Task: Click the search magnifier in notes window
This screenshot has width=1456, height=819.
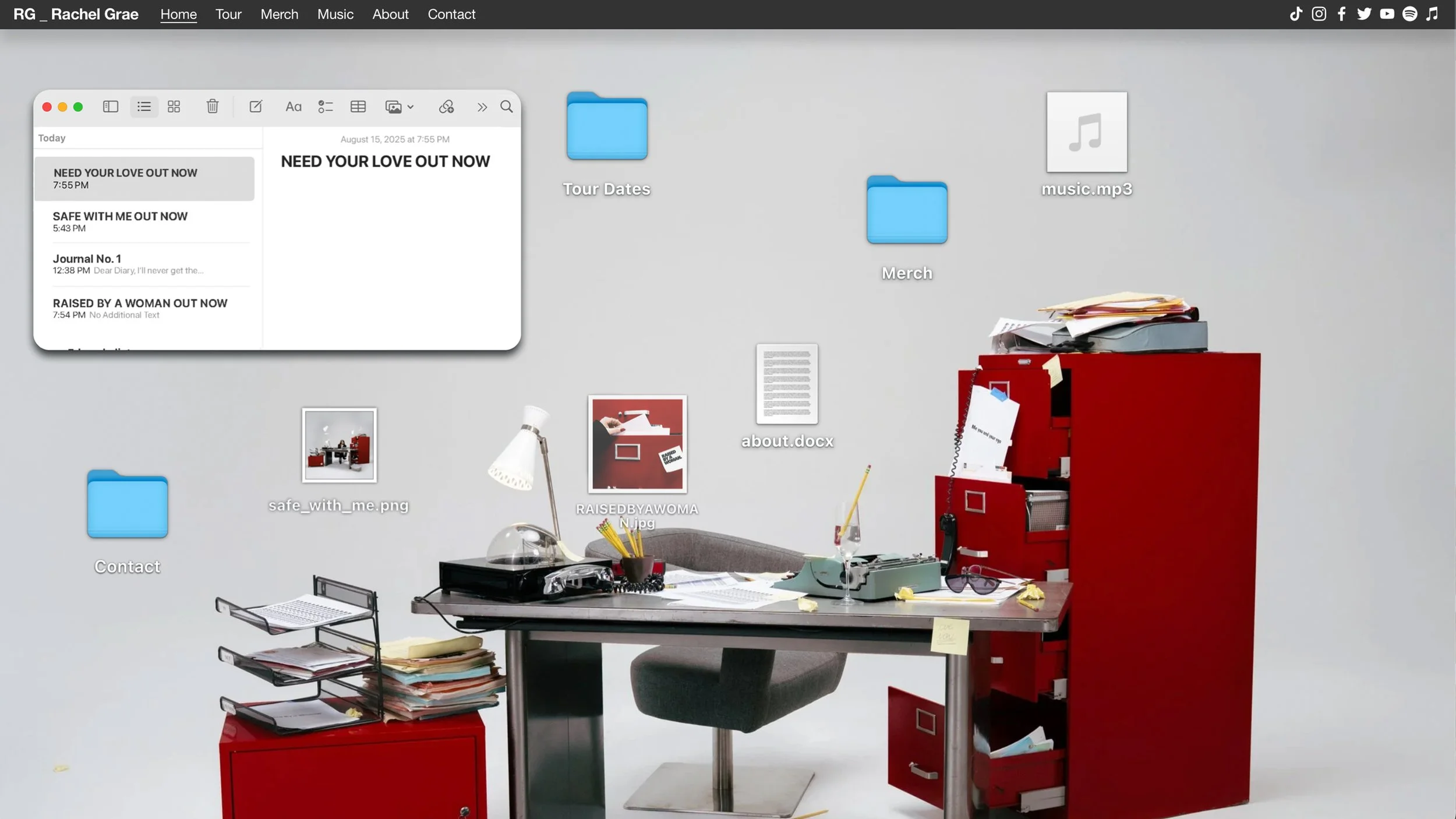Action: tap(507, 107)
